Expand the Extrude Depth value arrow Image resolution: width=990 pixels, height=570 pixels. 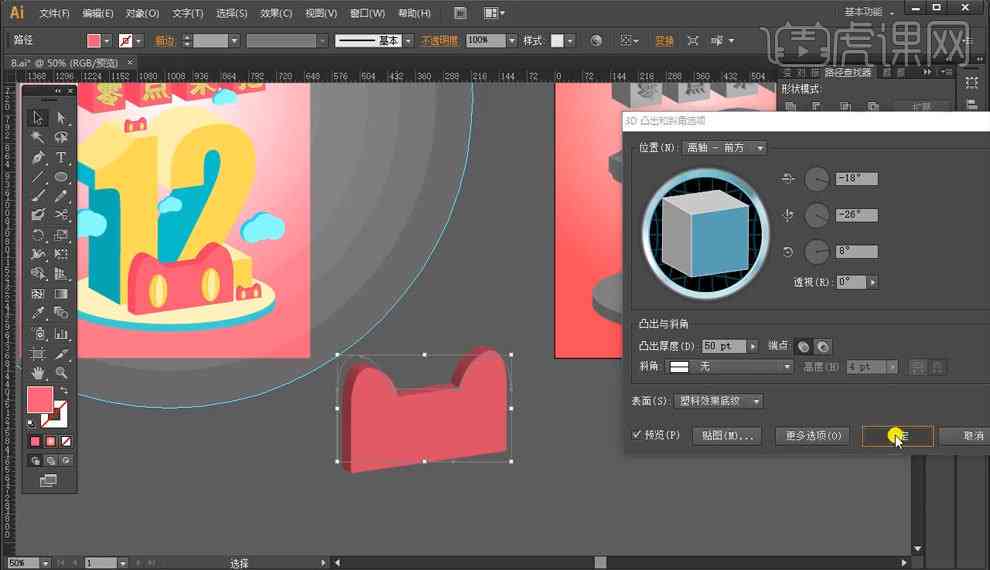pyautogui.click(x=753, y=347)
